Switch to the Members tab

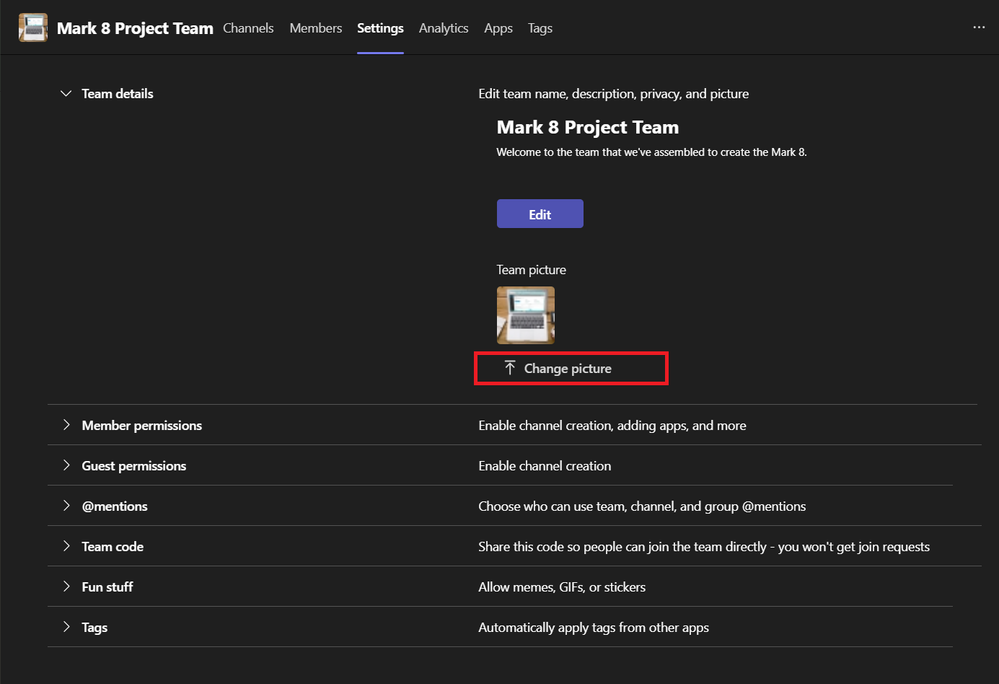click(x=315, y=28)
